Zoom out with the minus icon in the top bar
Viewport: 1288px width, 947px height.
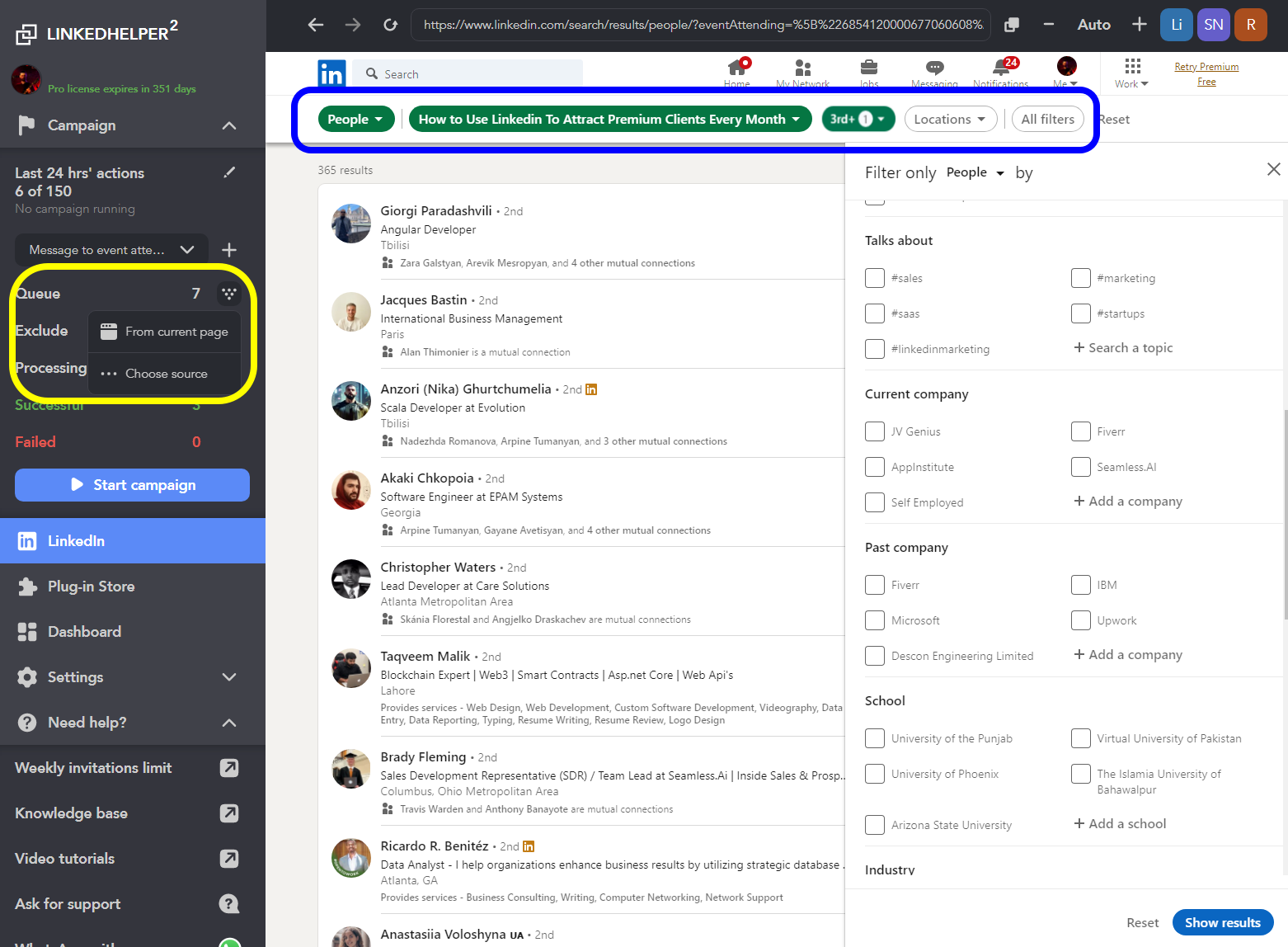pos(1049,25)
